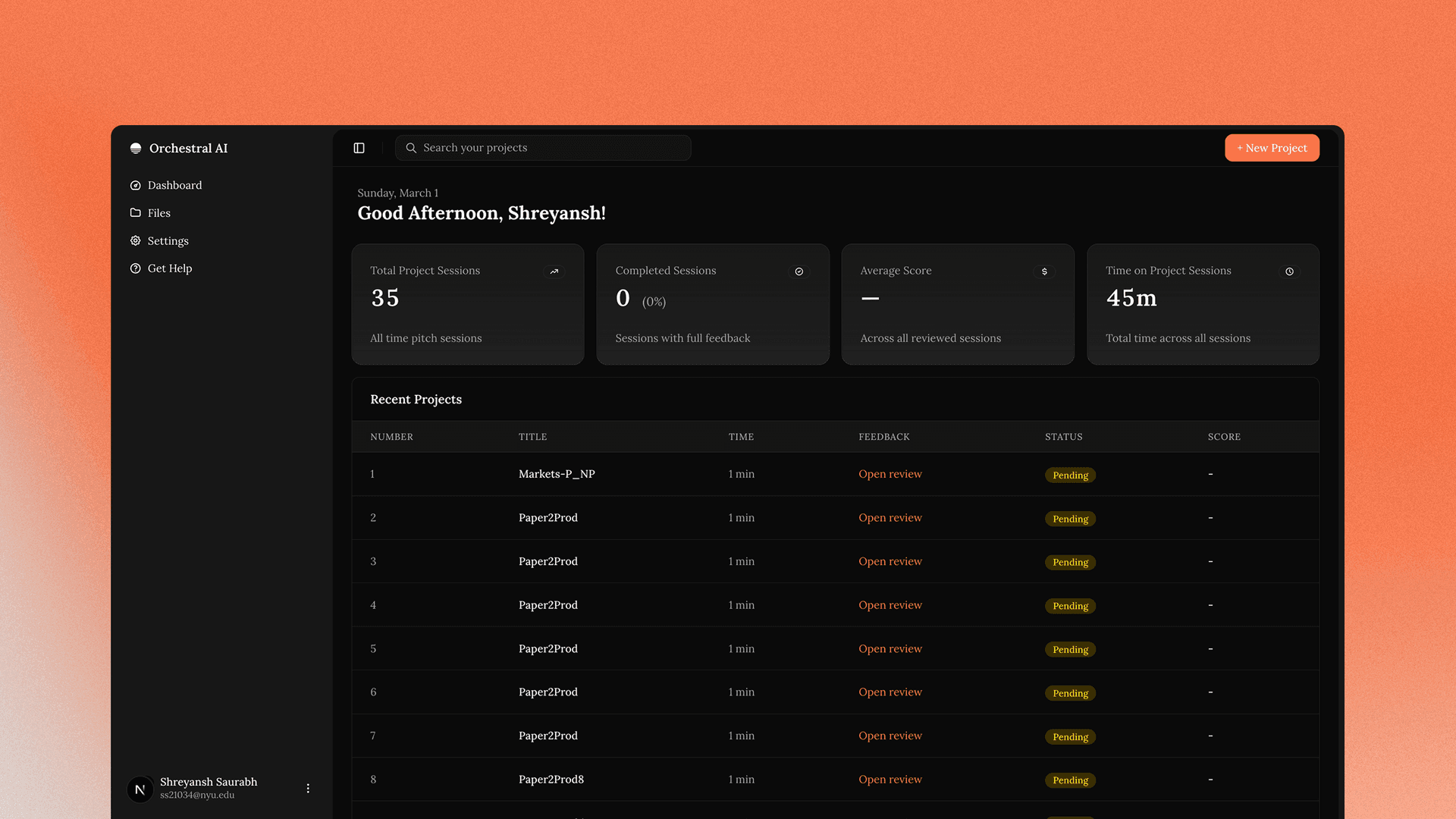Click Pending badge in row 2
The image size is (1456, 819).
pos(1070,519)
